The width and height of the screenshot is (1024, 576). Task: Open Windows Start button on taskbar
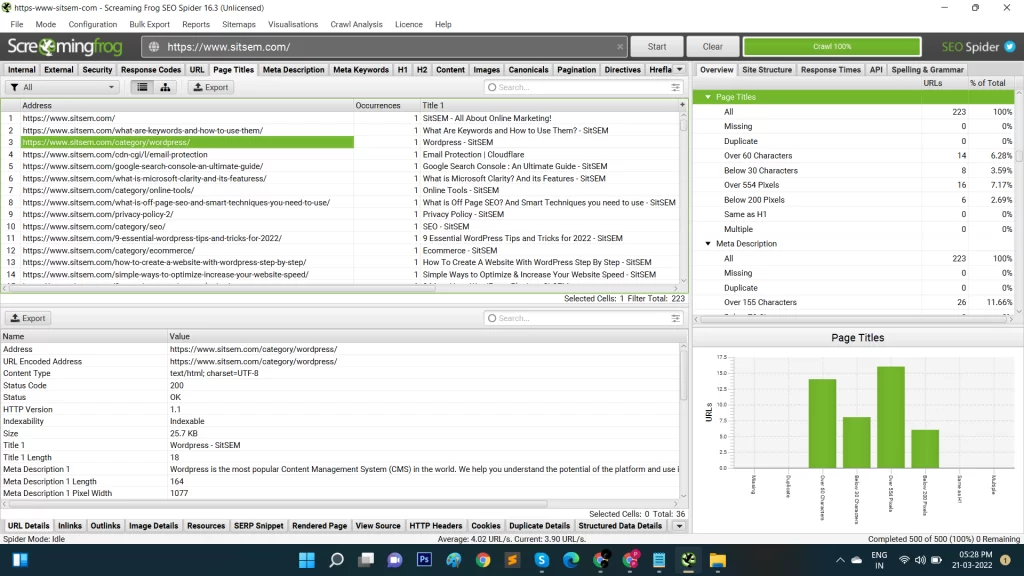[306, 560]
